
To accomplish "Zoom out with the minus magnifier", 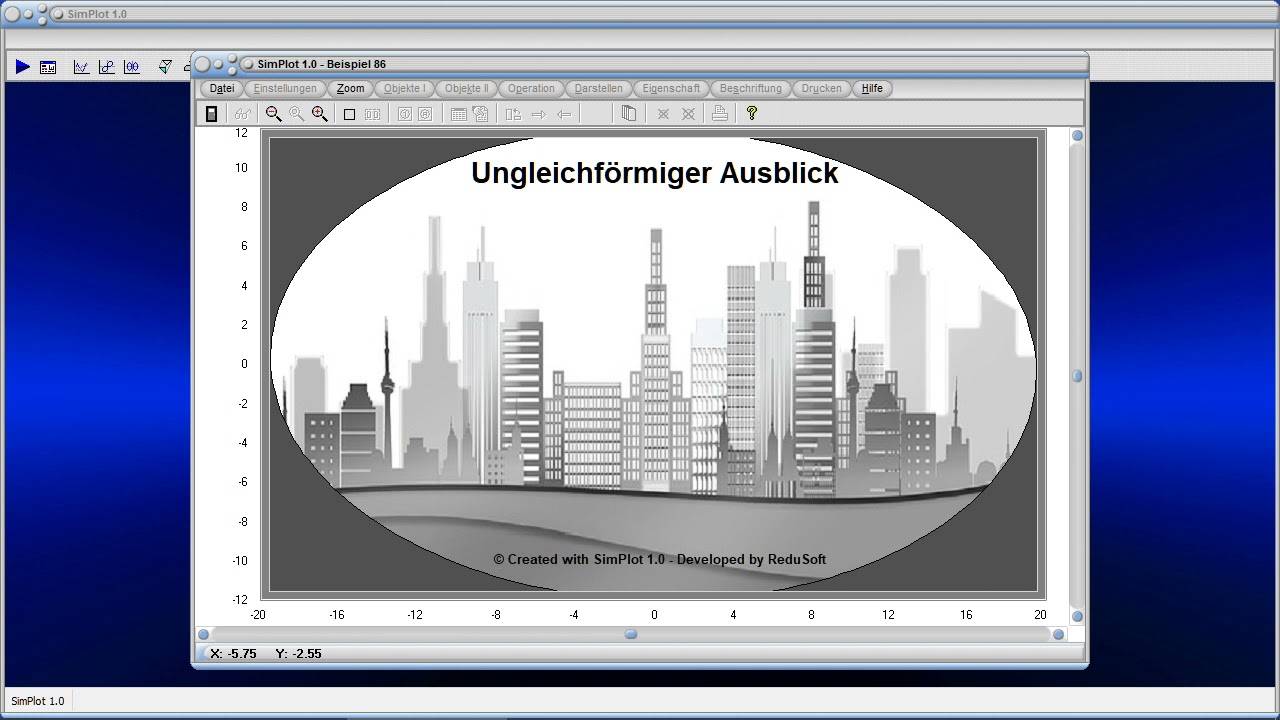I will pos(273,114).
